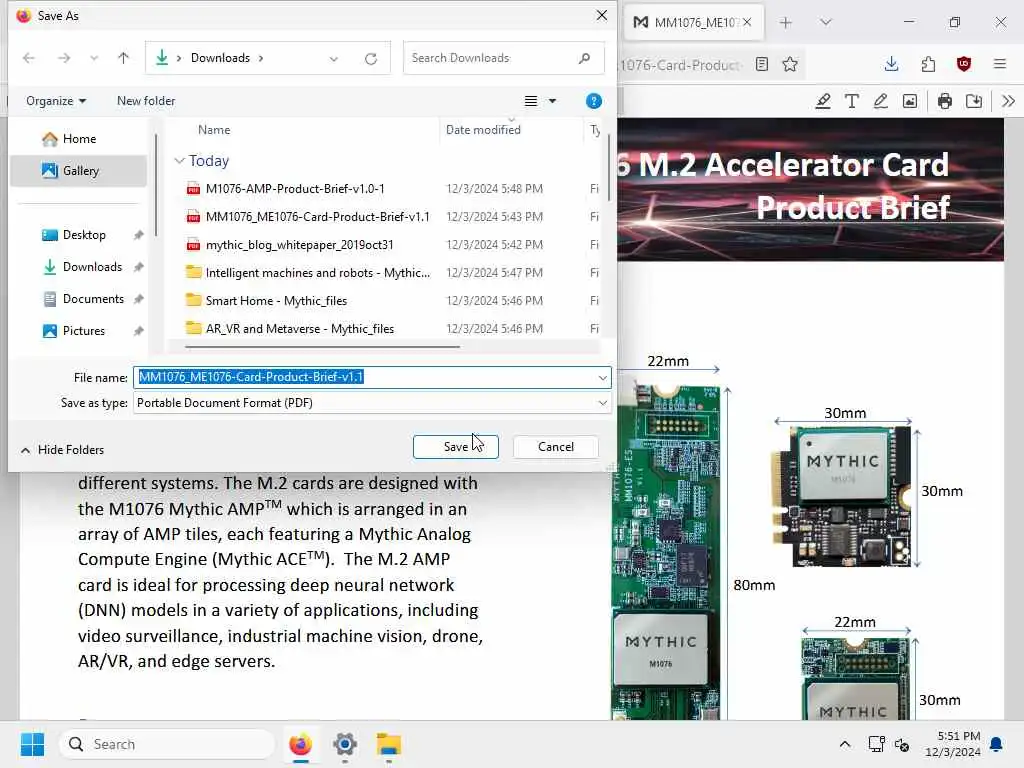Open Firefox from taskbar
Image resolution: width=1024 pixels, height=768 pixels.
pos(300,744)
